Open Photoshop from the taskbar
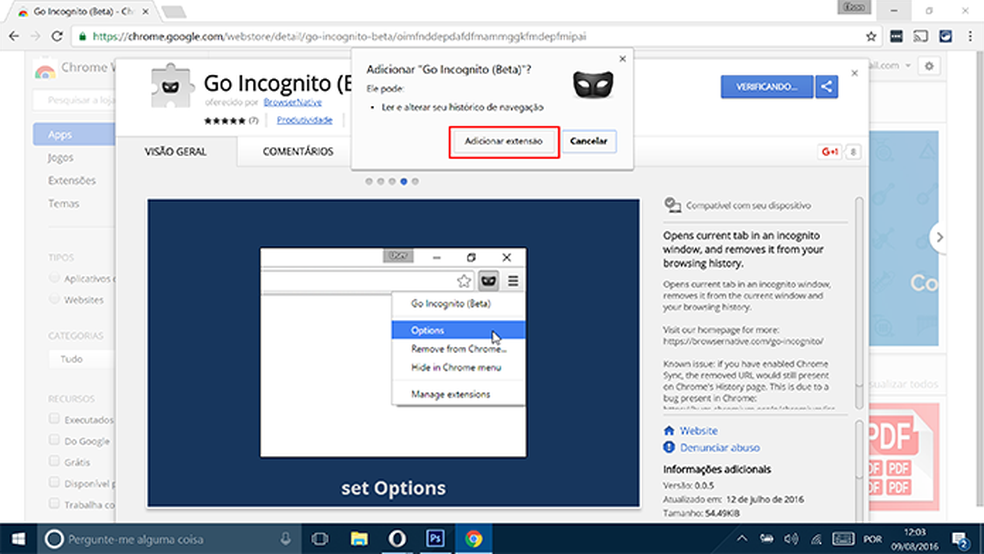 click(436, 539)
